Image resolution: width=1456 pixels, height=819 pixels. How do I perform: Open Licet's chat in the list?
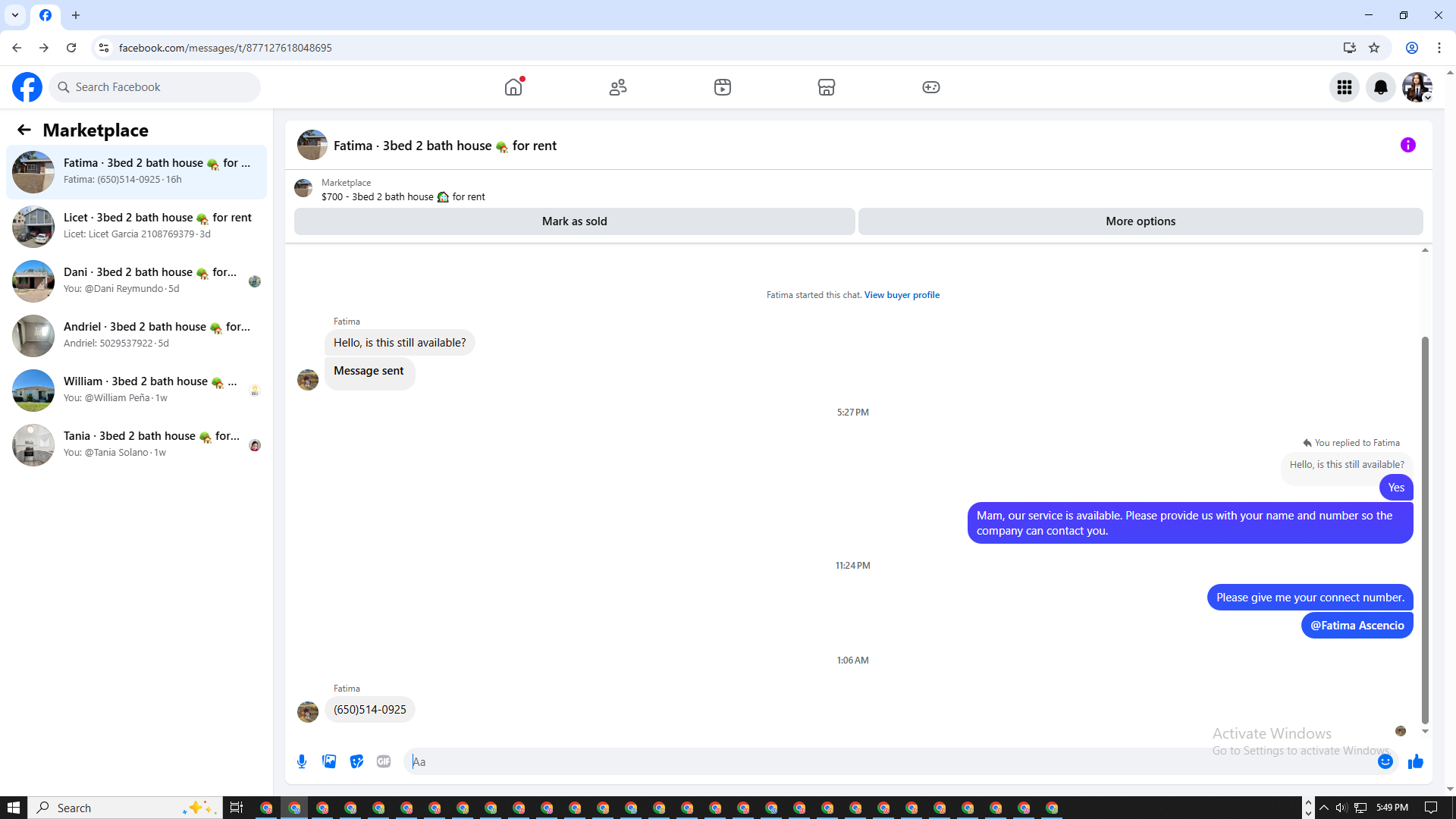[136, 227]
